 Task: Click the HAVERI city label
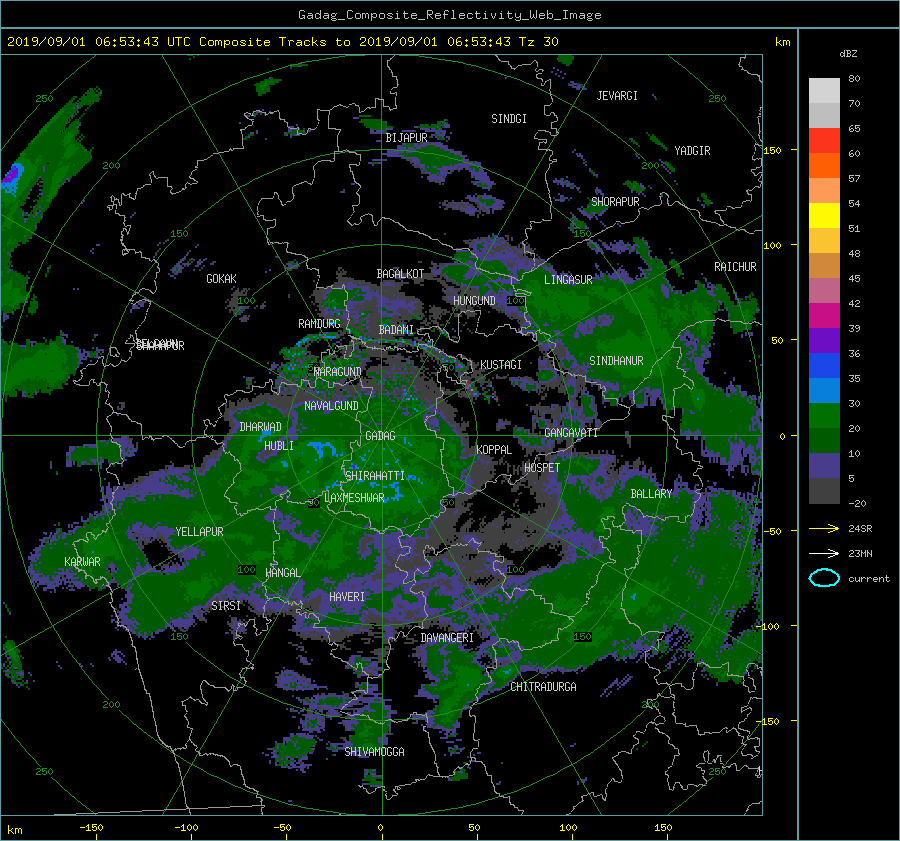347,598
